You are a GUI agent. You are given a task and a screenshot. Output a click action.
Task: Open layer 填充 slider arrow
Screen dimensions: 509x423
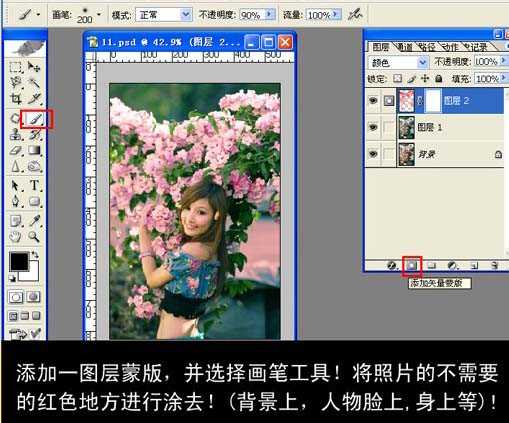pyautogui.click(x=504, y=79)
